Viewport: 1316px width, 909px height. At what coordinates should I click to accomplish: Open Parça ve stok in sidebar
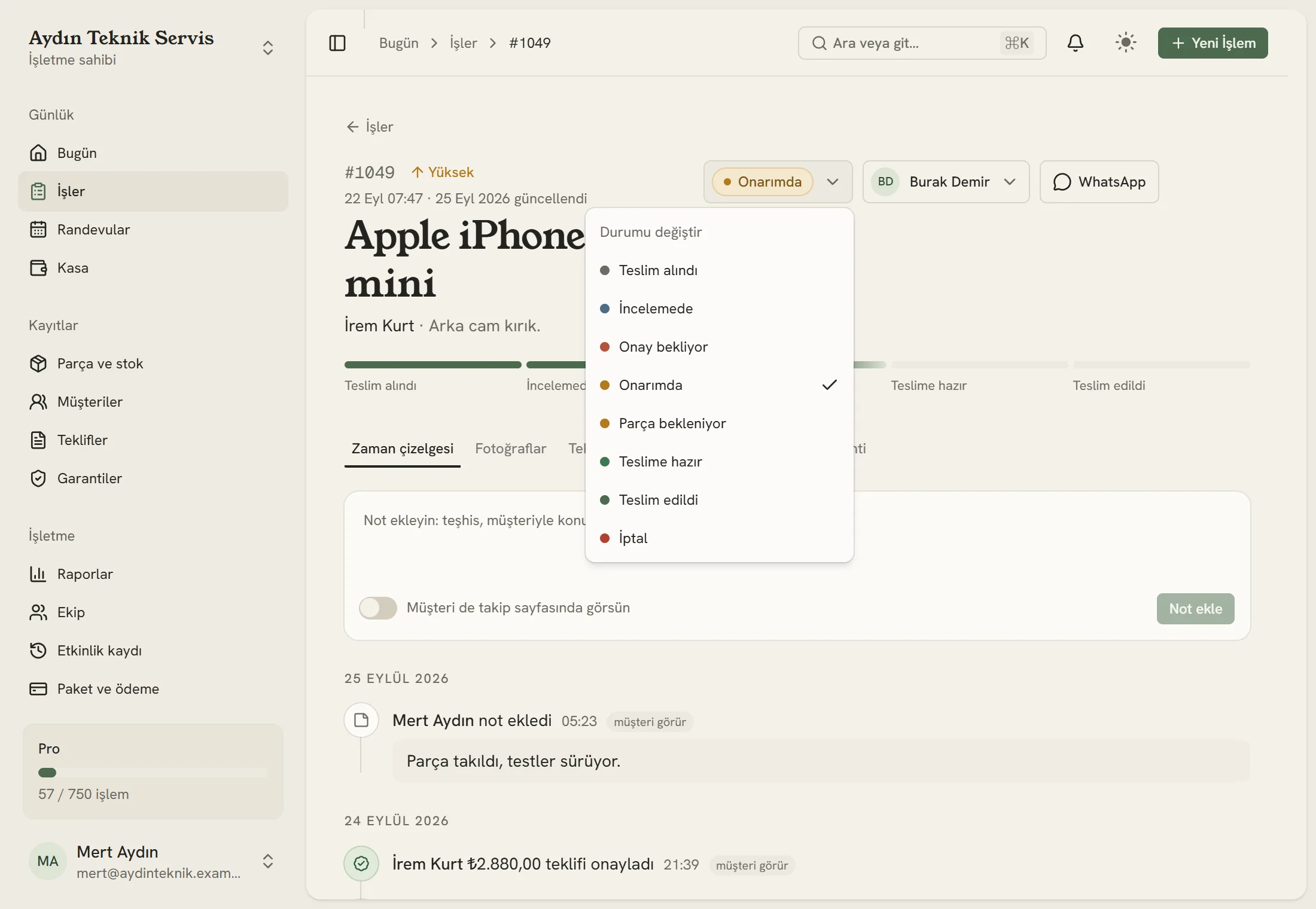coord(153,364)
